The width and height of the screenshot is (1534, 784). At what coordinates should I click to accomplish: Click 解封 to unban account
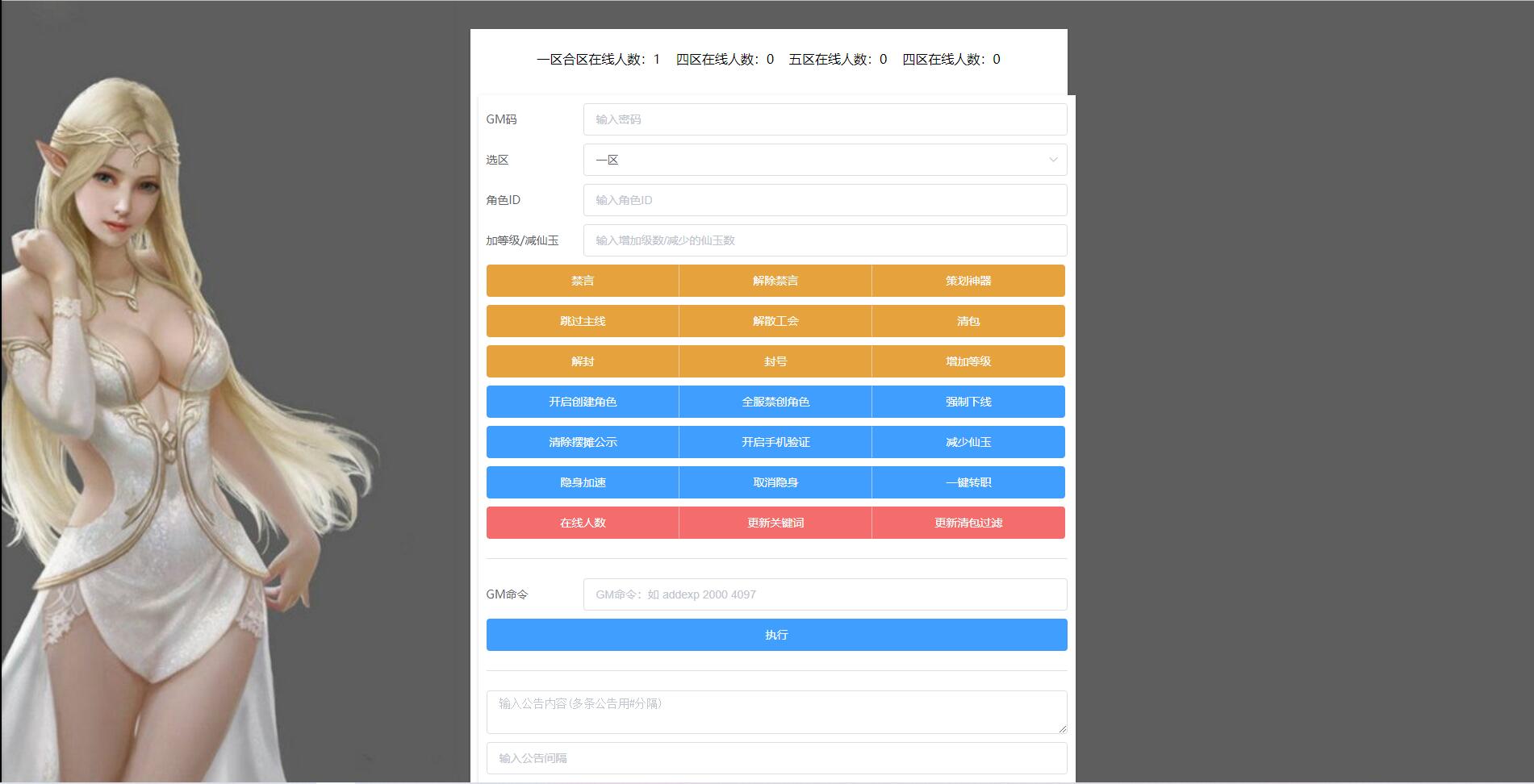pyautogui.click(x=582, y=361)
